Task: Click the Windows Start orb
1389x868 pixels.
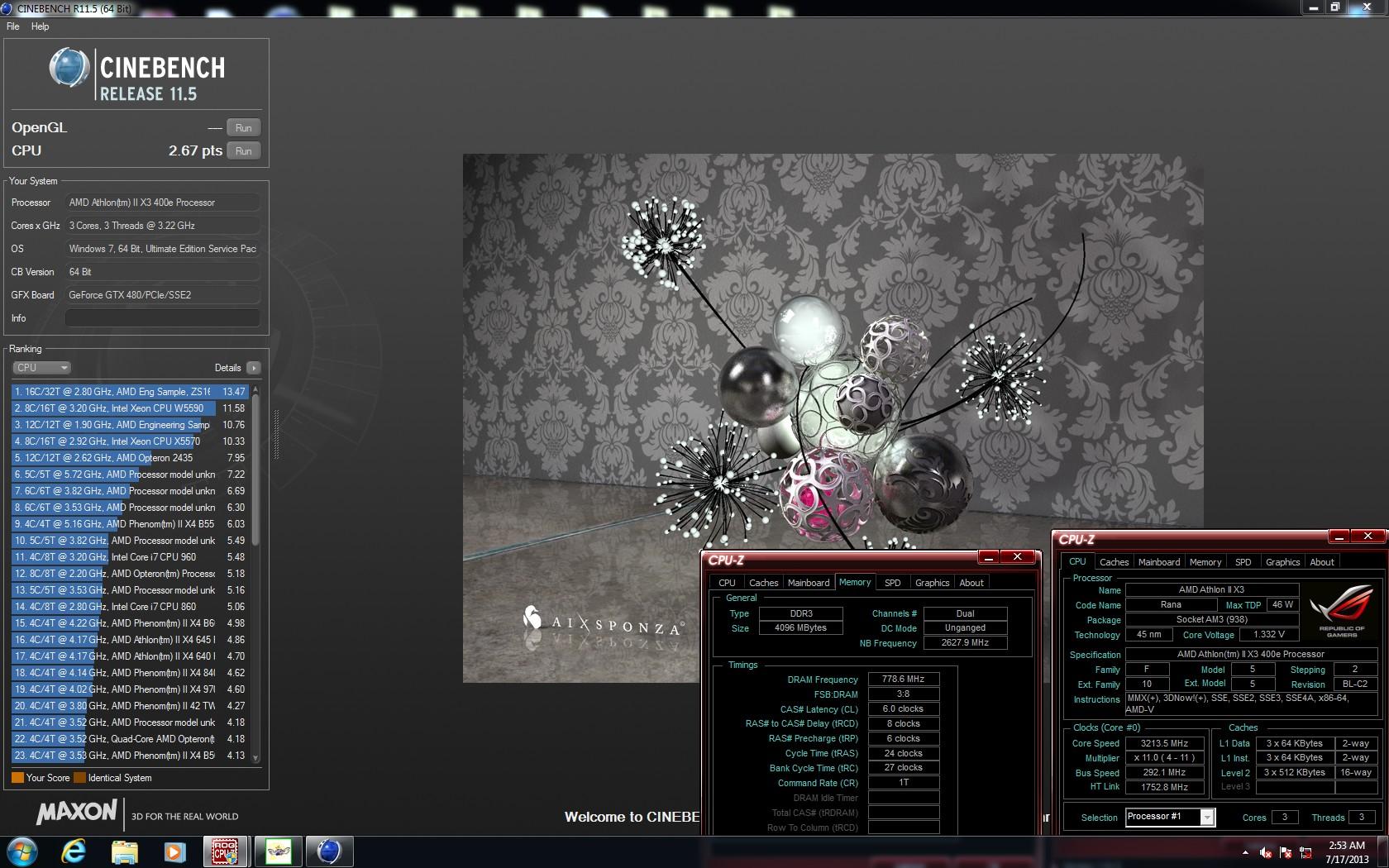Action: [22, 851]
